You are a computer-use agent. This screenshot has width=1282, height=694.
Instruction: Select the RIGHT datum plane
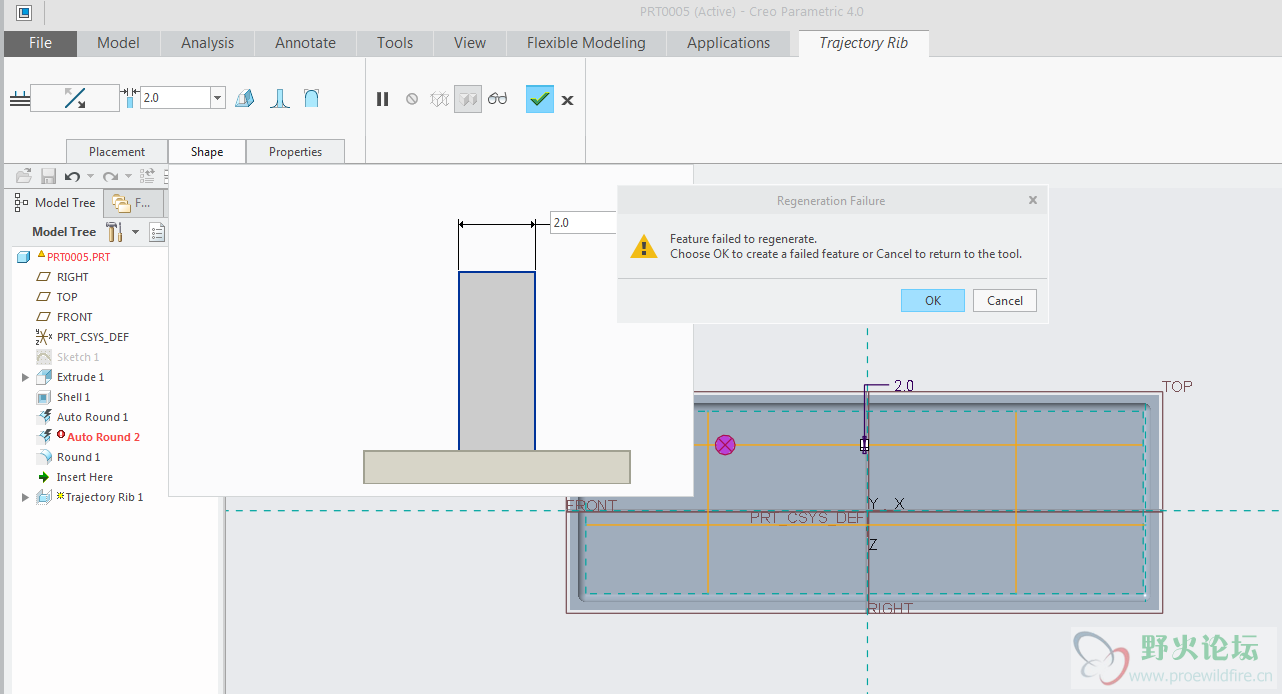(x=72, y=277)
